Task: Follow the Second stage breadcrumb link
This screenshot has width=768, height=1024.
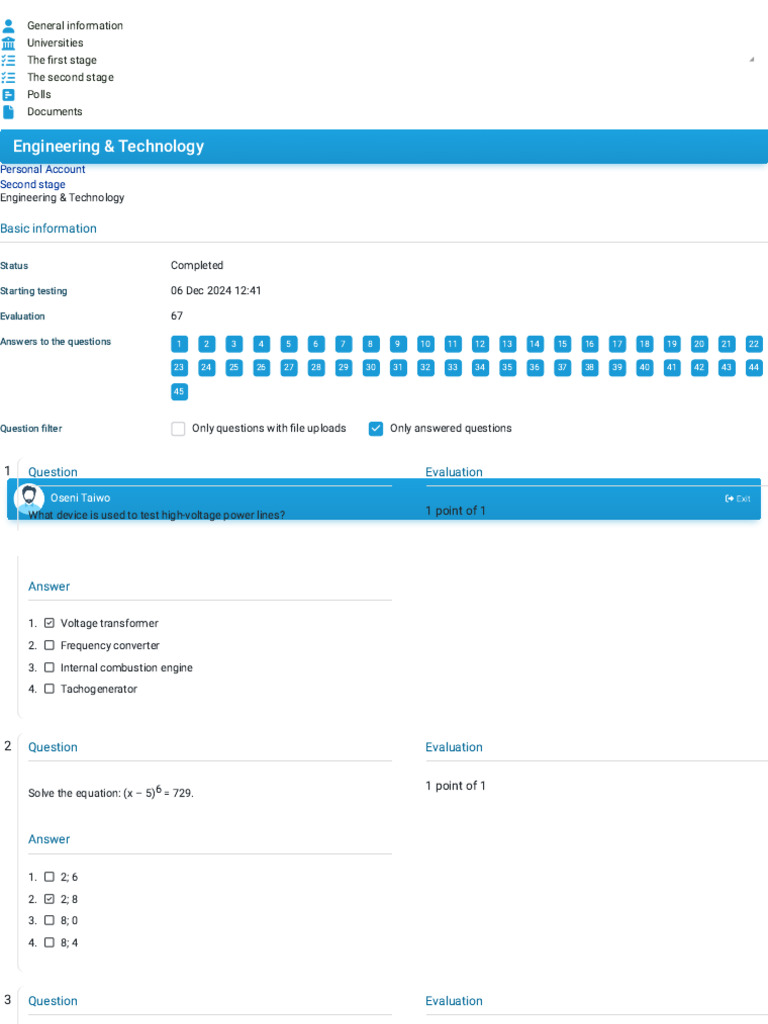Action: [x=33, y=184]
